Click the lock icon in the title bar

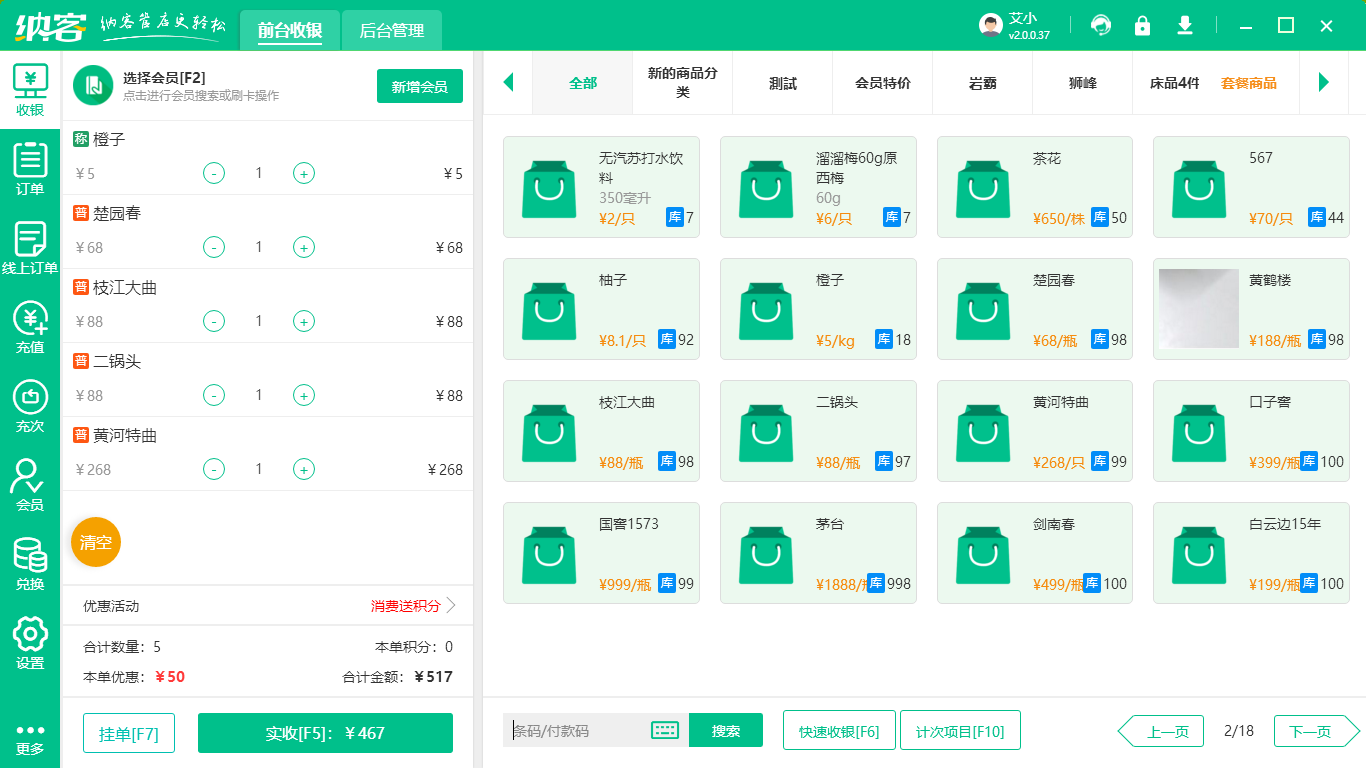(x=1142, y=25)
